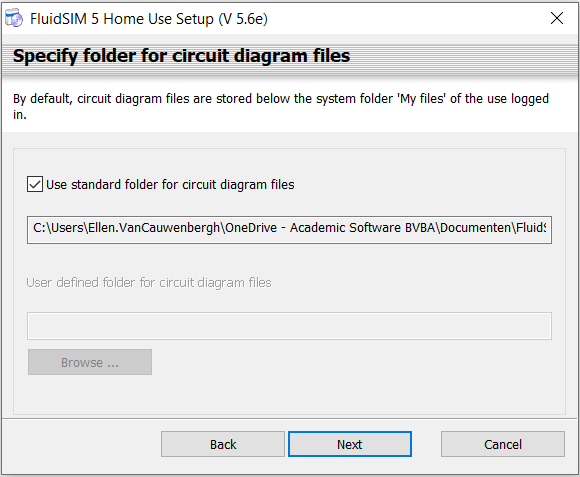Click the 'User defined folder for circuit diagram files' label
The height and width of the screenshot is (477, 580).
click(149, 283)
